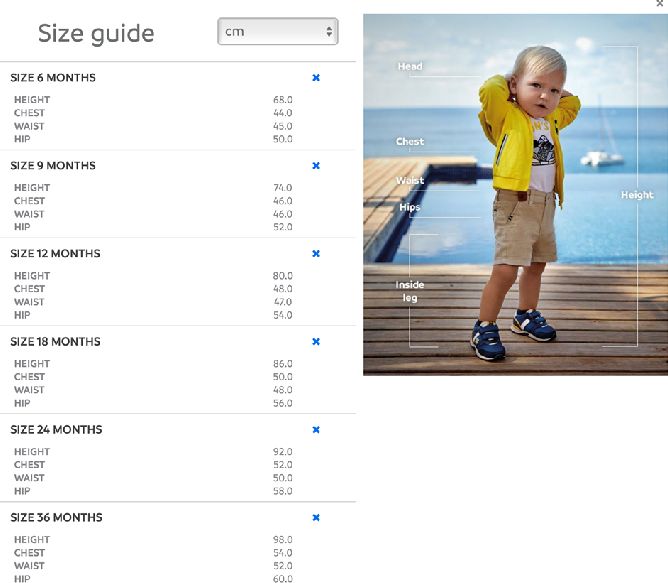668x583 pixels.
Task: Click the blue X beside Size 18 Months
Action: coord(316,341)
